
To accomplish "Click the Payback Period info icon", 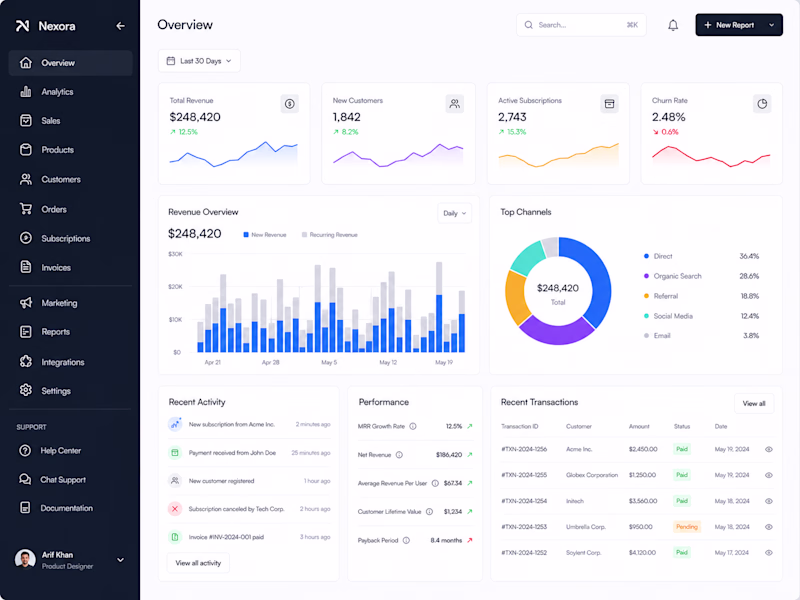I will point(406,540).
